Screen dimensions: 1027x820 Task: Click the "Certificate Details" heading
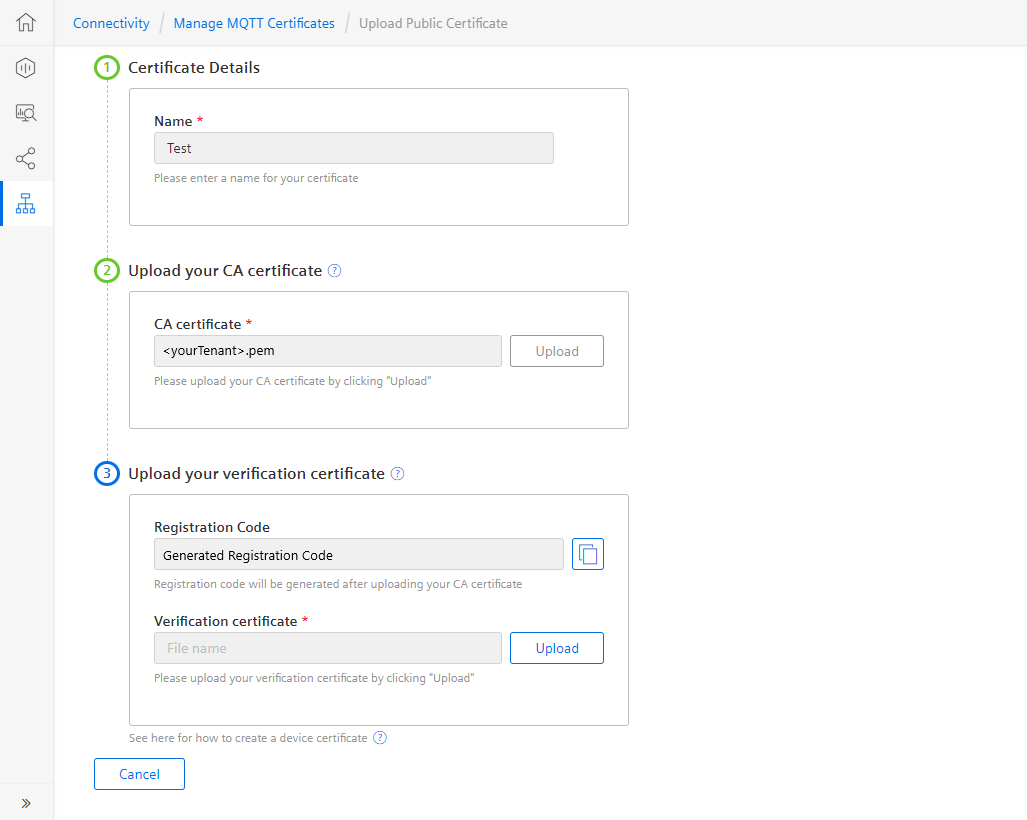click(194, 67)
